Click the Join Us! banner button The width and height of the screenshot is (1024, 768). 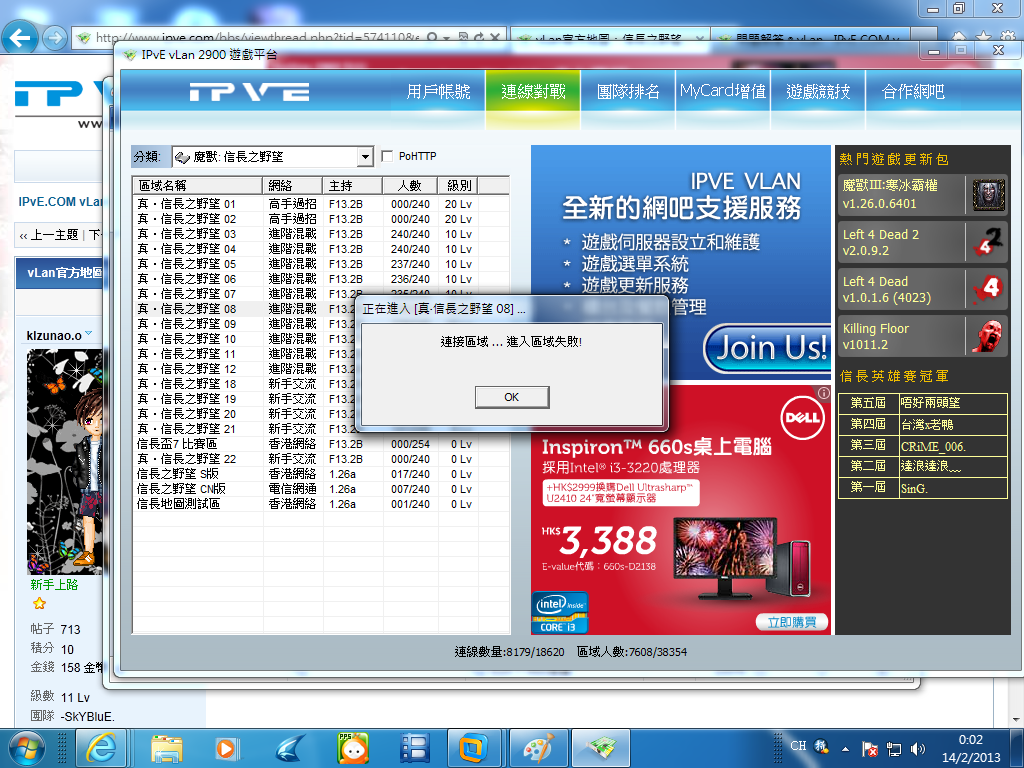point(766,346)
